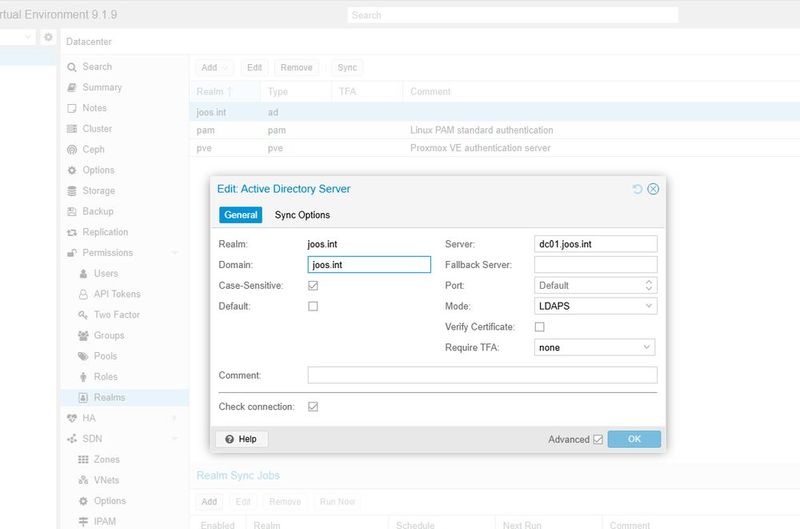Switch to the General tab
The height and width of the screenshot is (529, 800).
(x=241, y=215)
